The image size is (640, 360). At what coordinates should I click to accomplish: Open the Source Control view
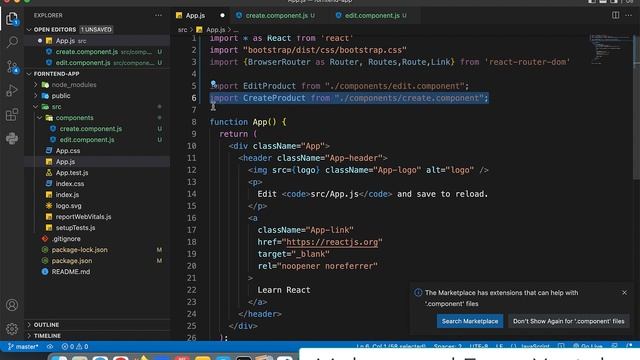[x=12, y=67]
